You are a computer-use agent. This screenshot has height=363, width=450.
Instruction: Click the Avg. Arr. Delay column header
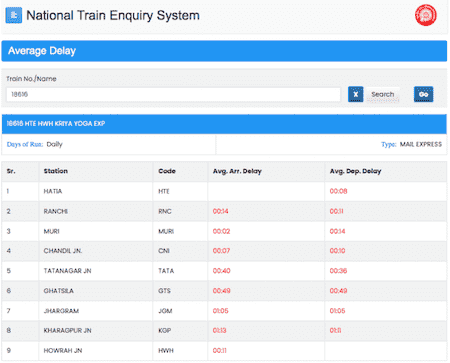(237, 171)
